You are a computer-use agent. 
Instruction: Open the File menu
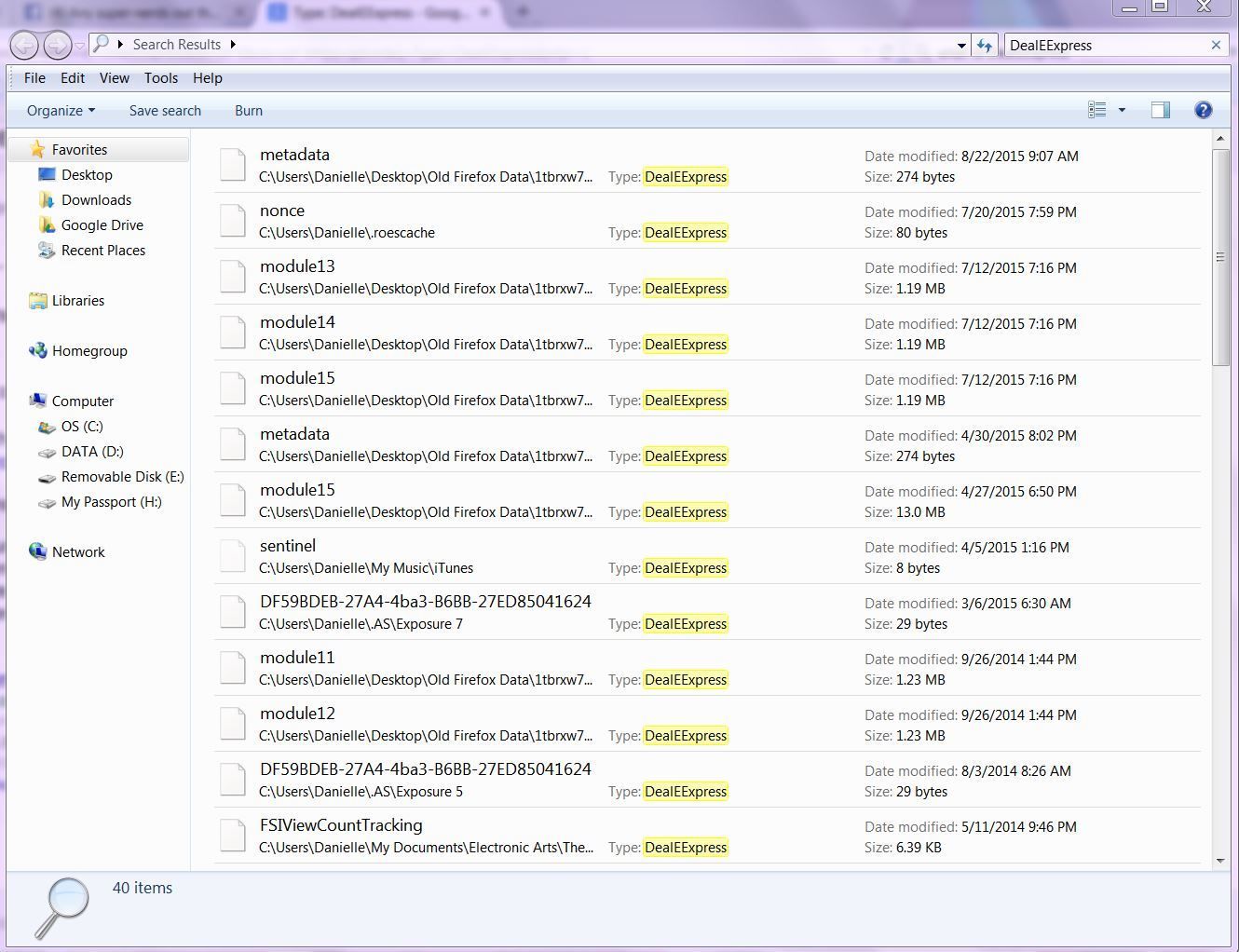point(34,78)
